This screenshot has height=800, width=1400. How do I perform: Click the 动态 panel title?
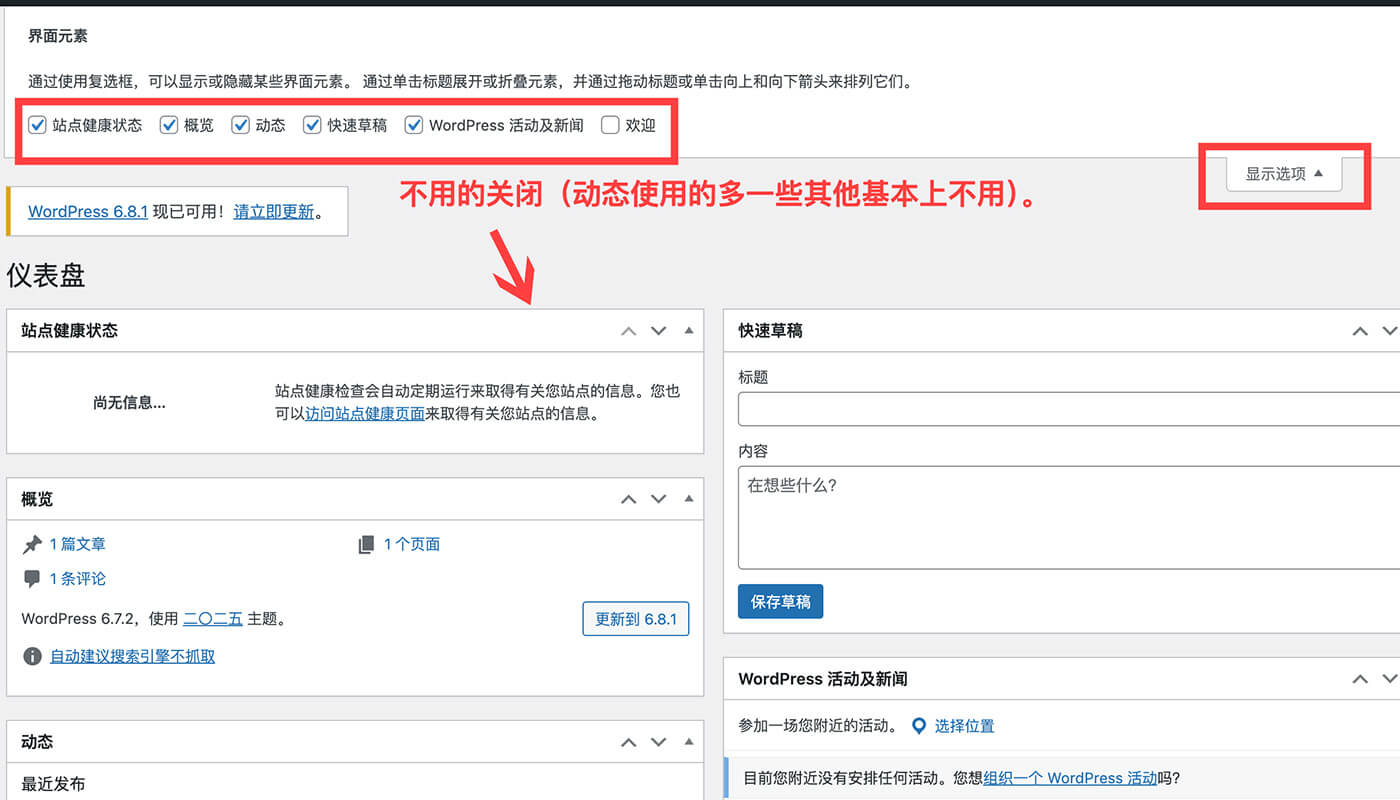(x=37, y=742)
